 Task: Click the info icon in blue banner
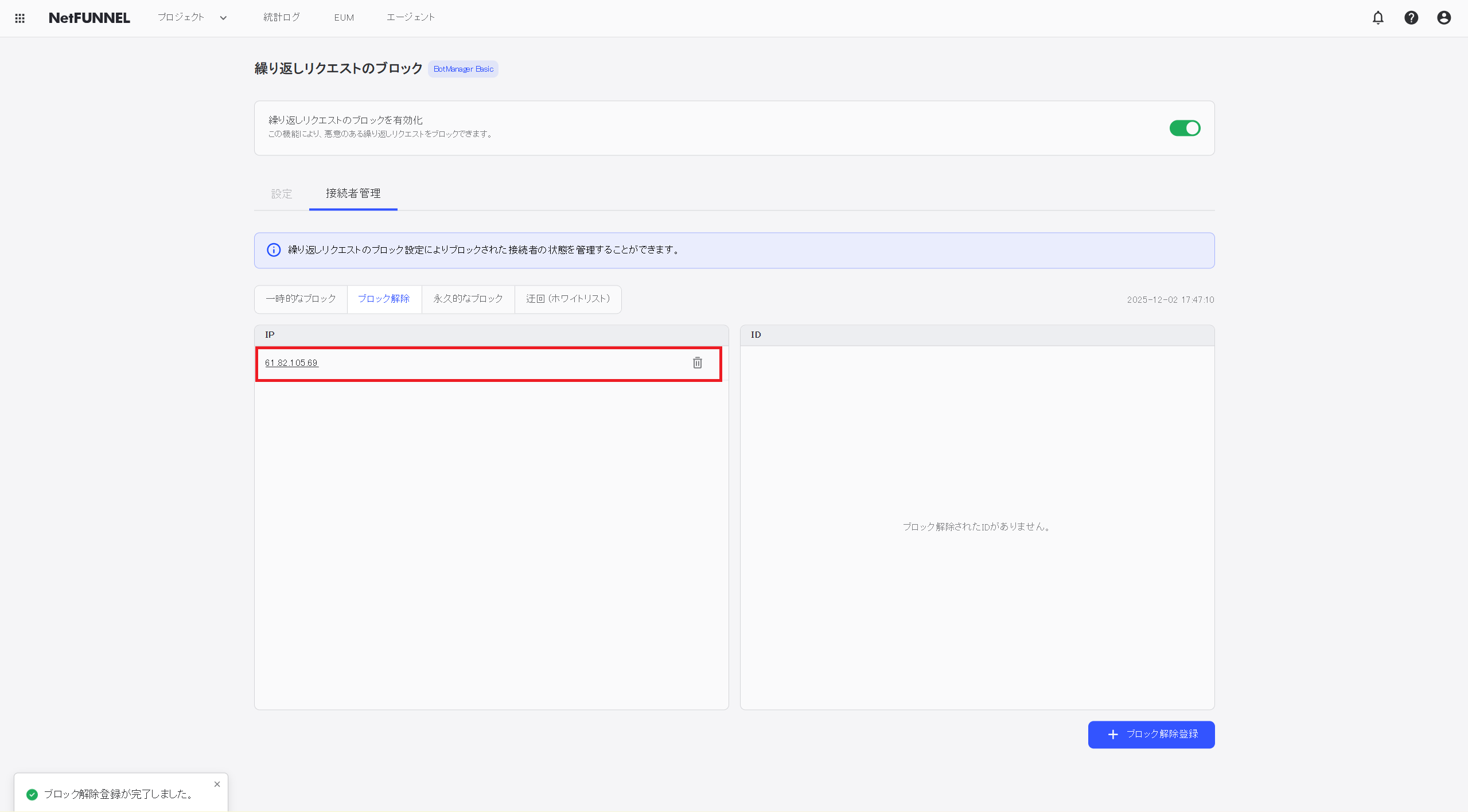274,250
